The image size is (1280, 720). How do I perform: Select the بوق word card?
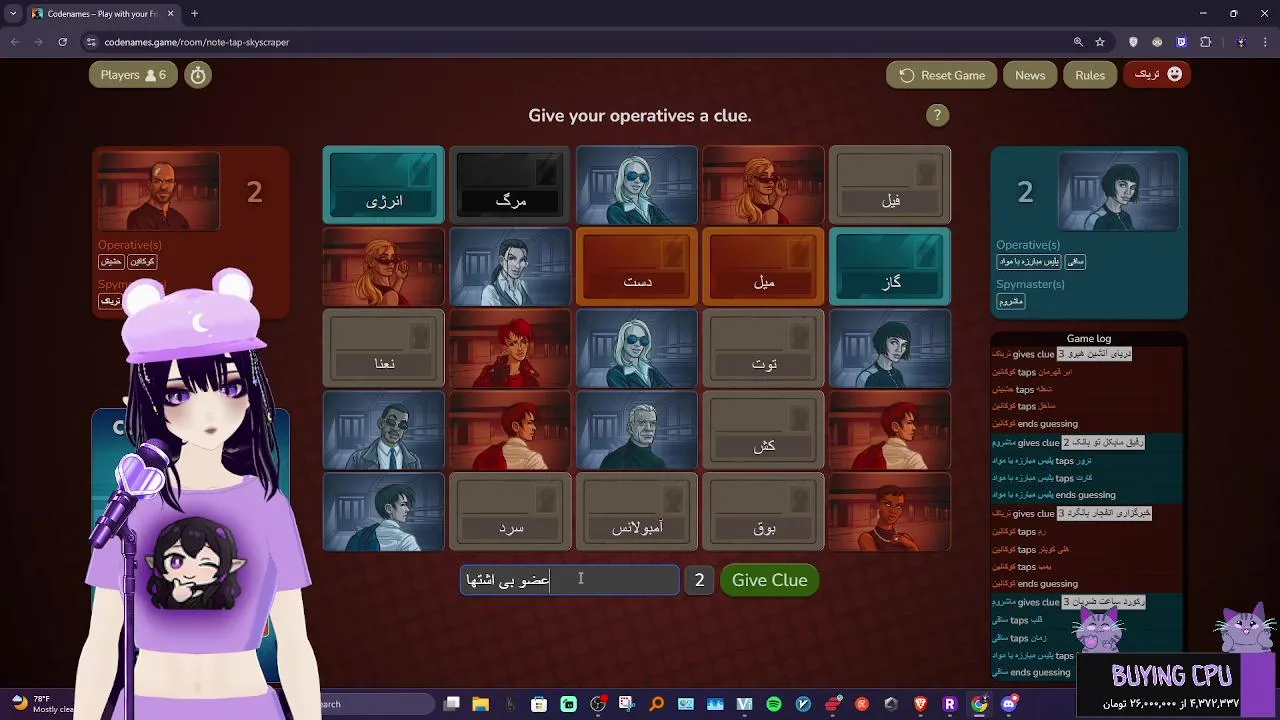pos(763,512)
